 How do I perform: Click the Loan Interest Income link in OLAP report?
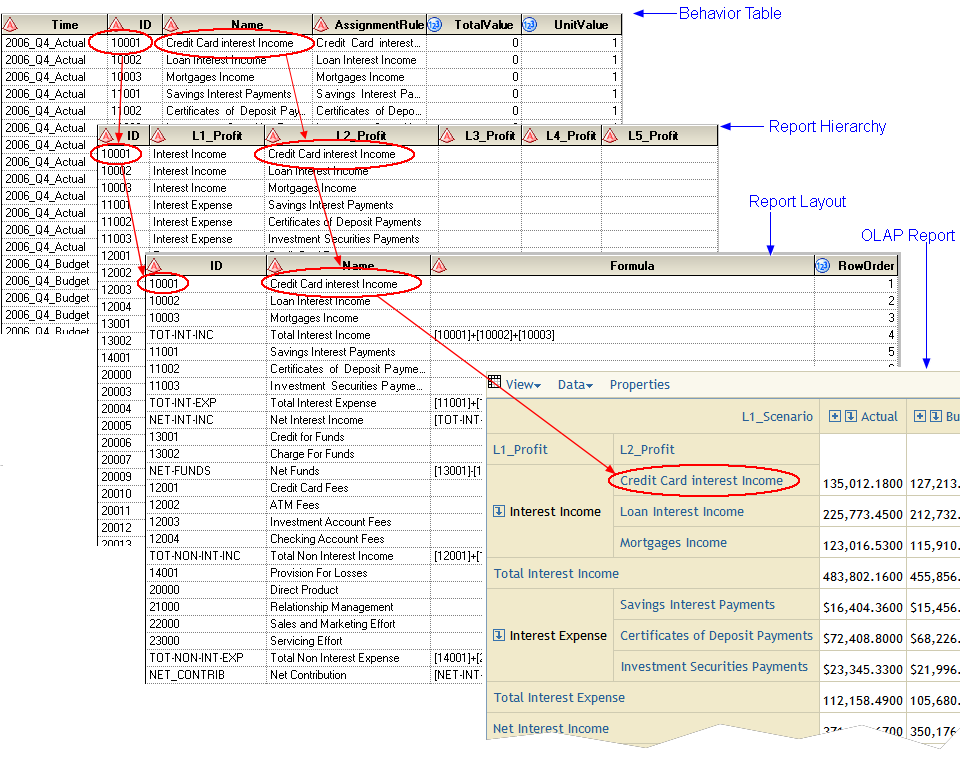[681, 512]
